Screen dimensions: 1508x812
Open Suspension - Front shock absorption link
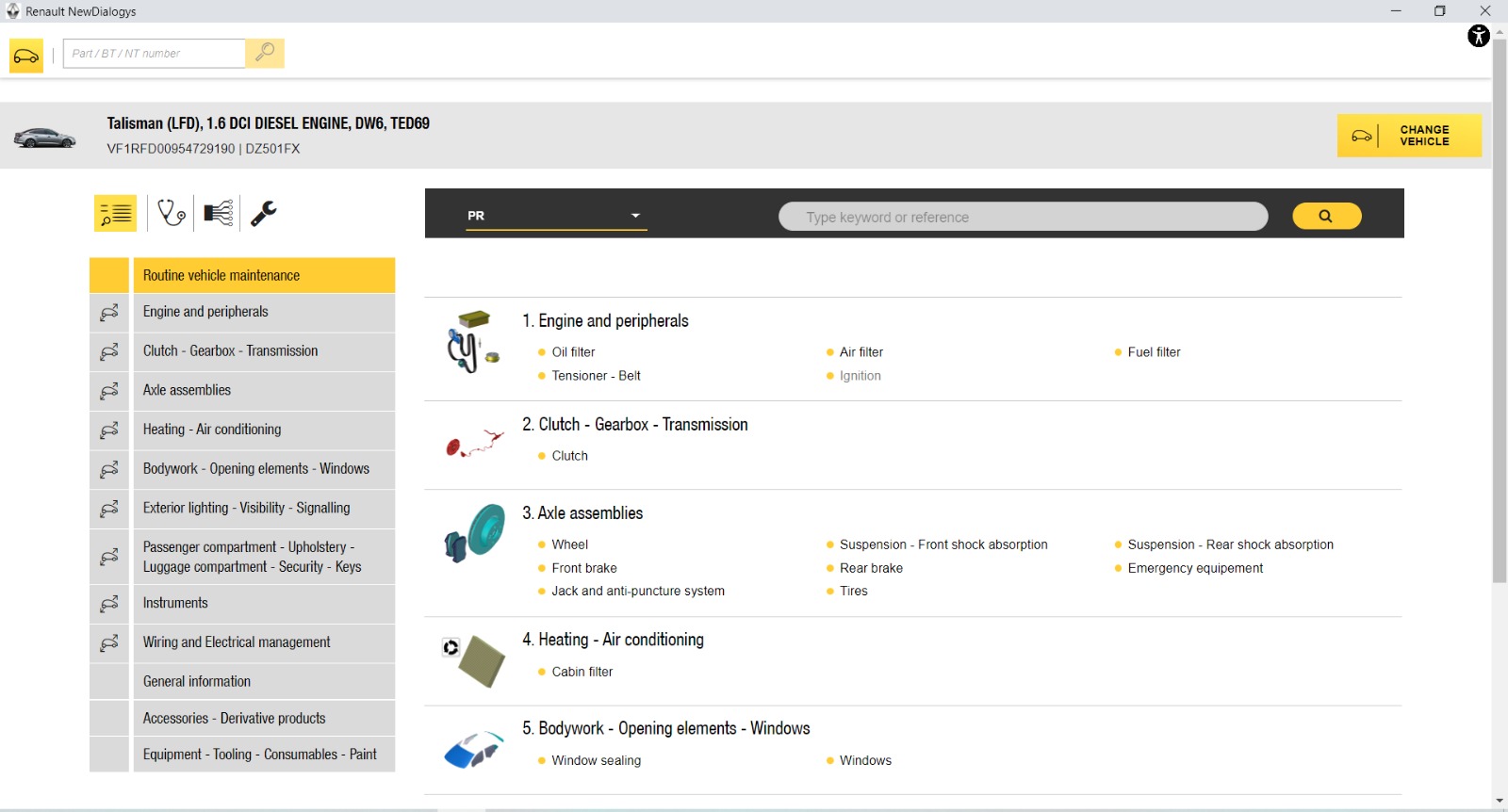(943, 544)
